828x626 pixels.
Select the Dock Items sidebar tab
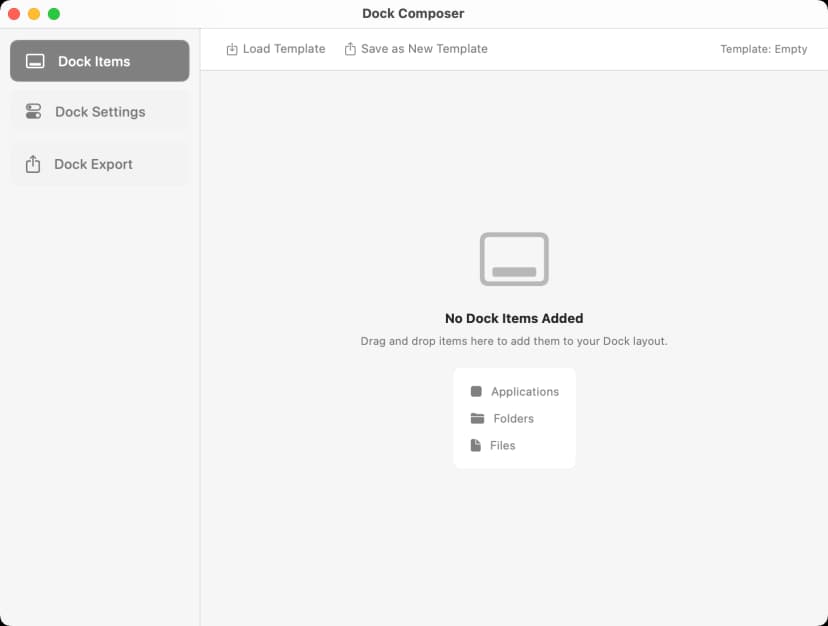[x=99, y=61]
